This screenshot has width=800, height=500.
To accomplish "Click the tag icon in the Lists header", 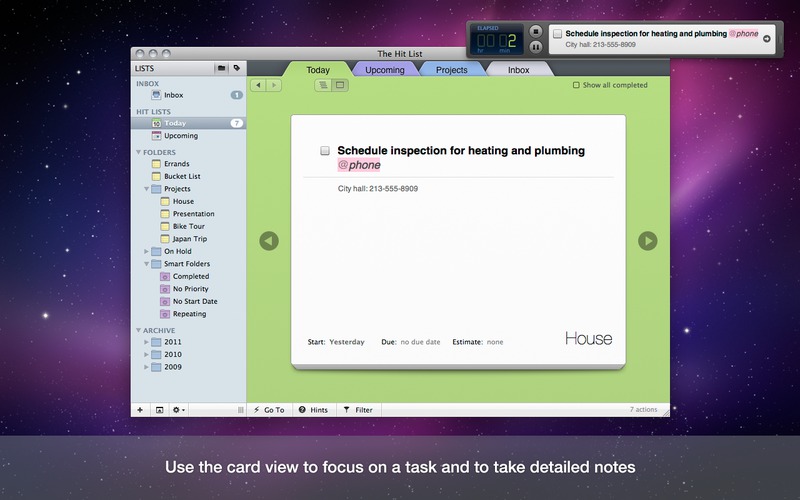I will tap(237, 68).
